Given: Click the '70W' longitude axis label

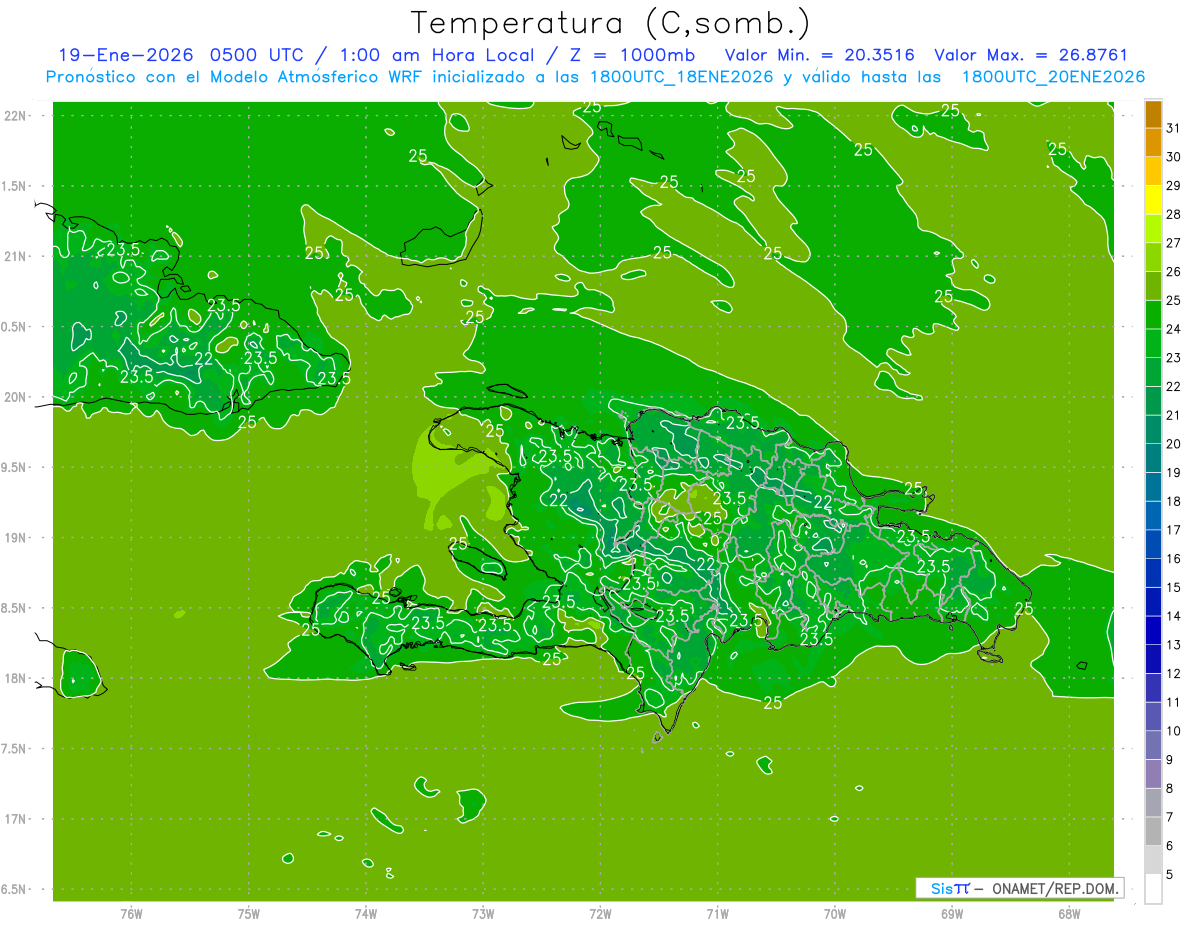Looking at the screenshot, I should pos(835,914).
